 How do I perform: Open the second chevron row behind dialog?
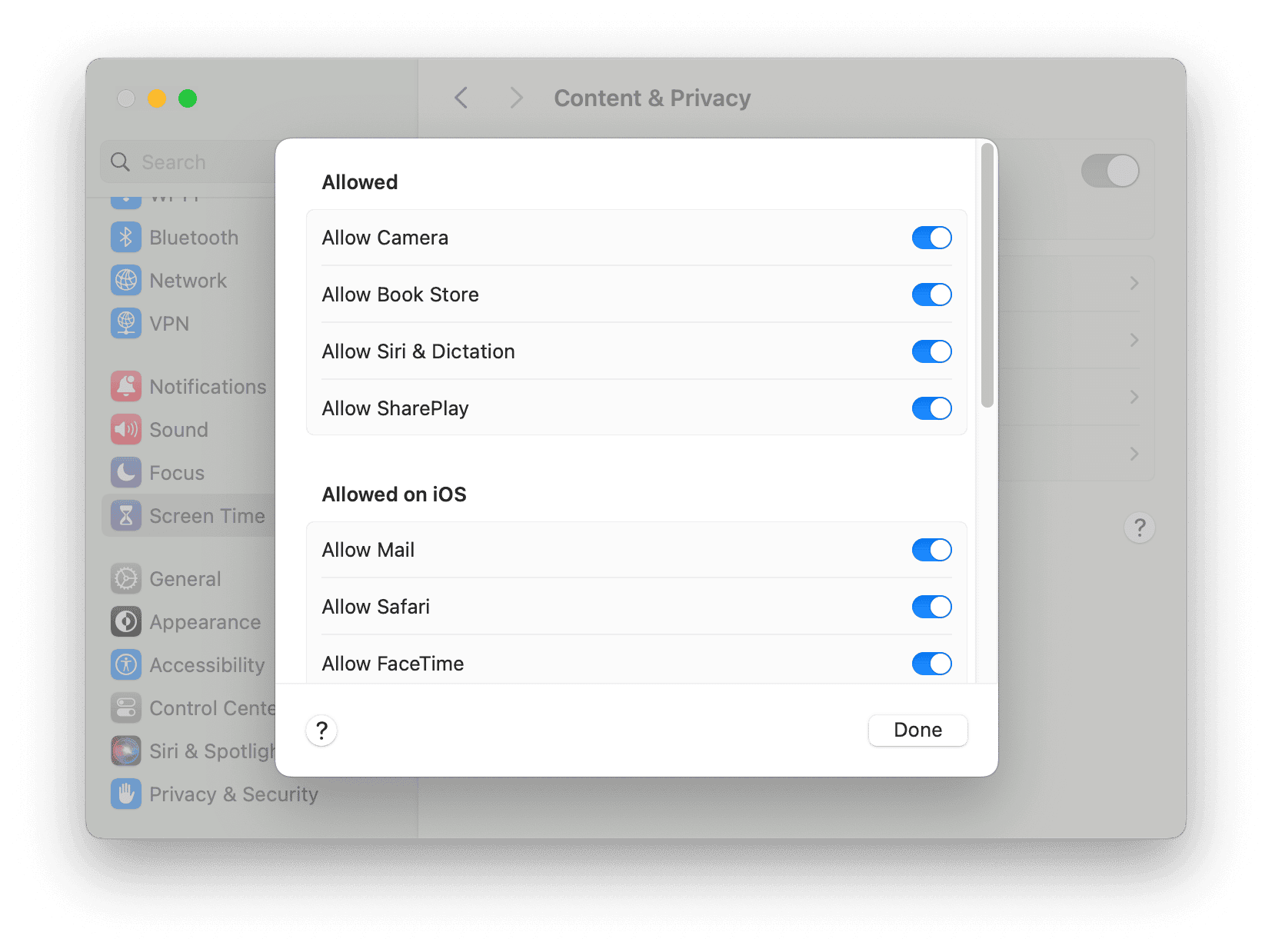pyautogui.click(x=1134, y=340)
